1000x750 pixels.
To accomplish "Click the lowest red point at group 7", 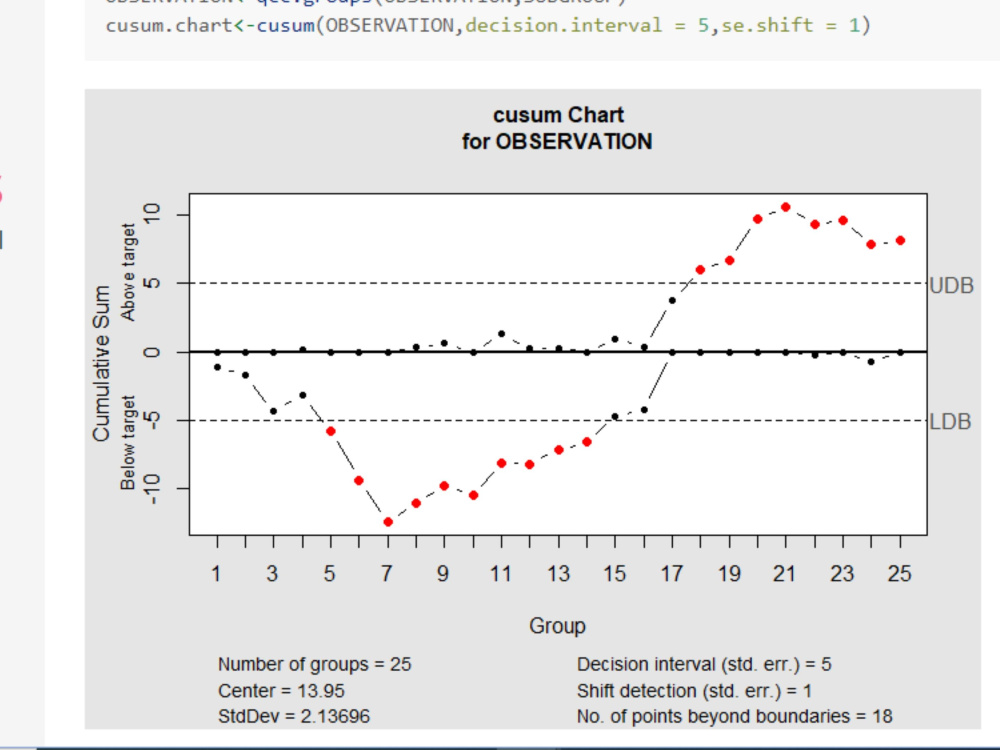I will pos(388,520).
